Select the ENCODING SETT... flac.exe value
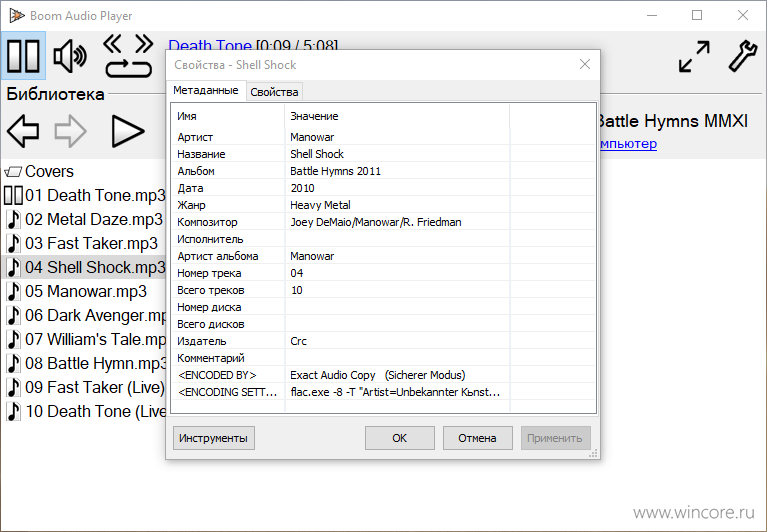 point(395,392)
